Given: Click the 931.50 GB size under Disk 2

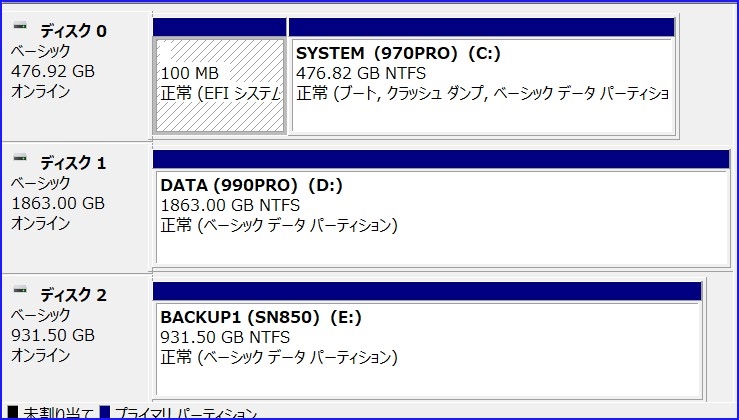Looking at the screenshot, I should (52, 335).
